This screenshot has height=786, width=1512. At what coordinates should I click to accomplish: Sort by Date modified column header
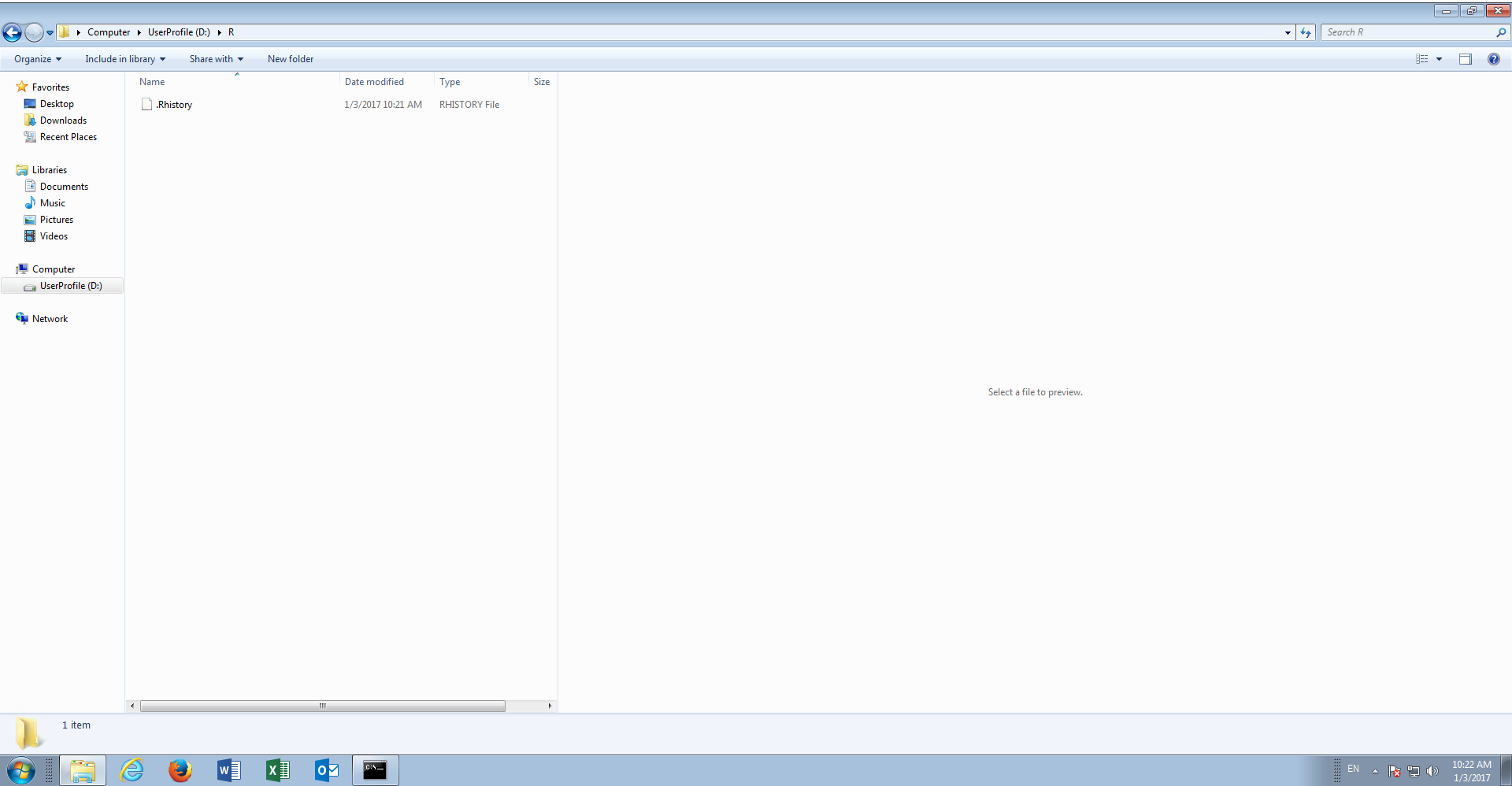coord(387,82)
